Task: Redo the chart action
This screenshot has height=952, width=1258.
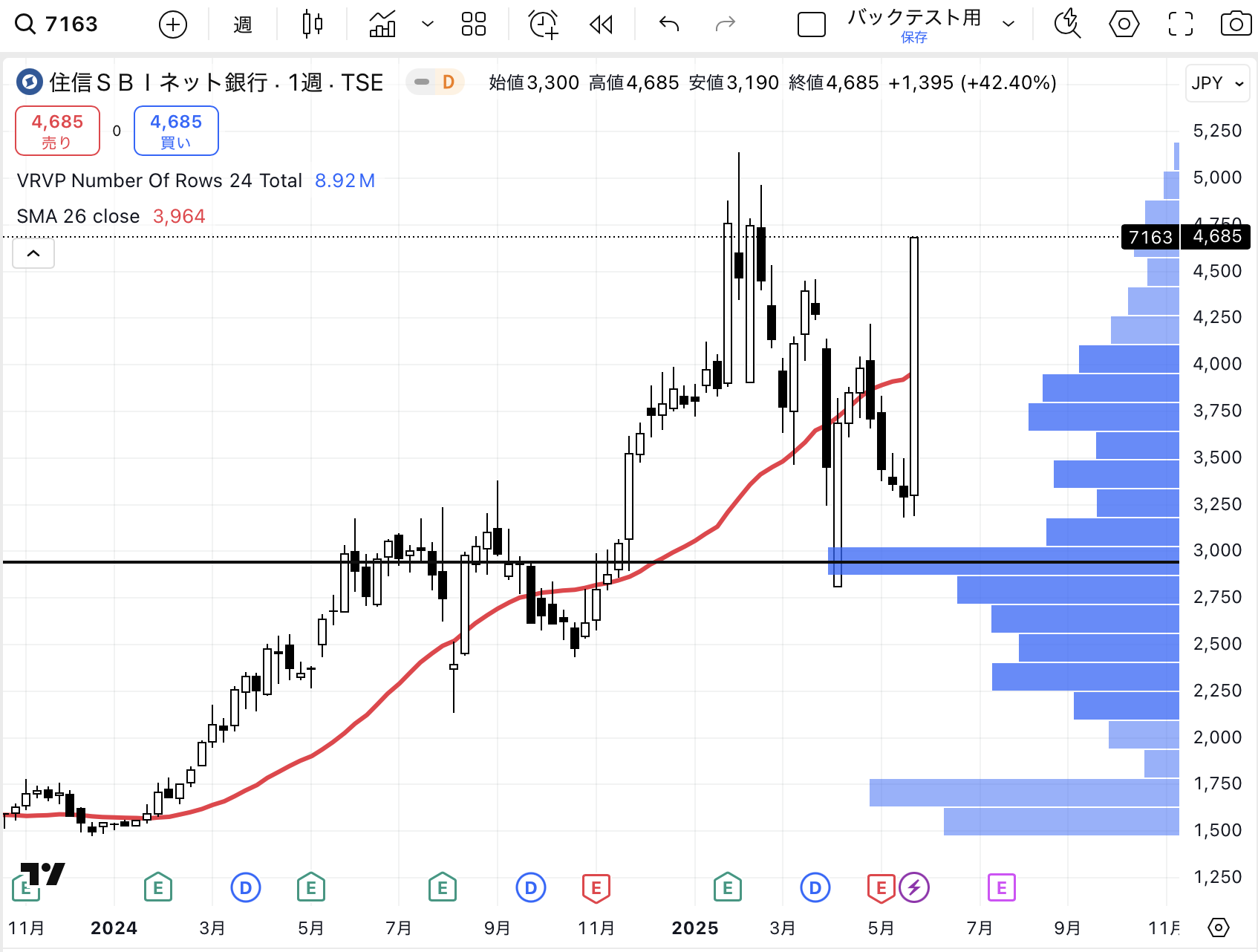Action: click(726, 25)
